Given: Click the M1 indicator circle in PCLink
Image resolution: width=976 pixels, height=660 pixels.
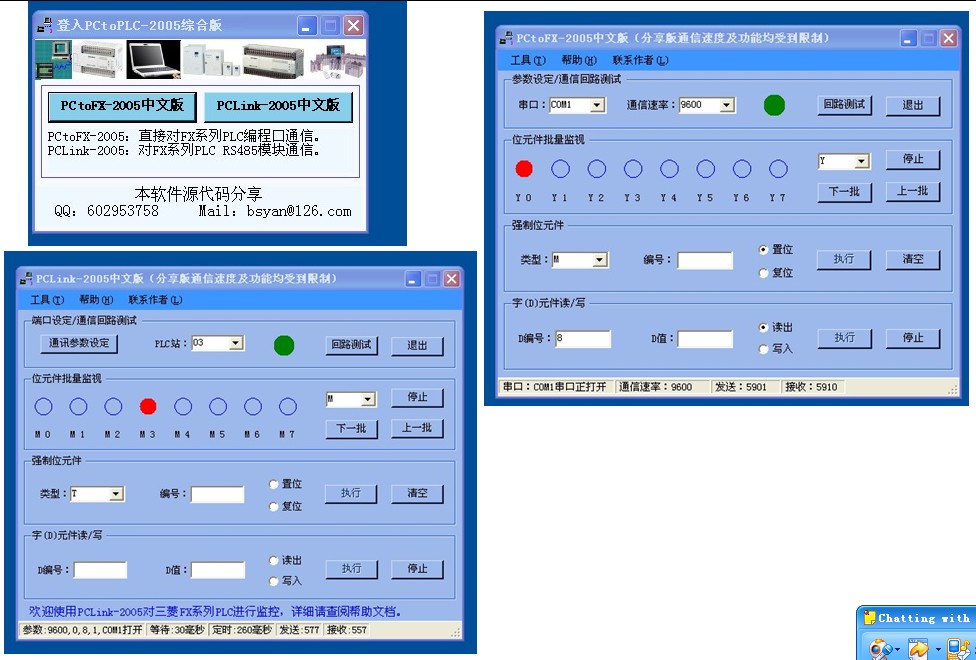Looking at the screenshot, I should click(x=78, y=407).
